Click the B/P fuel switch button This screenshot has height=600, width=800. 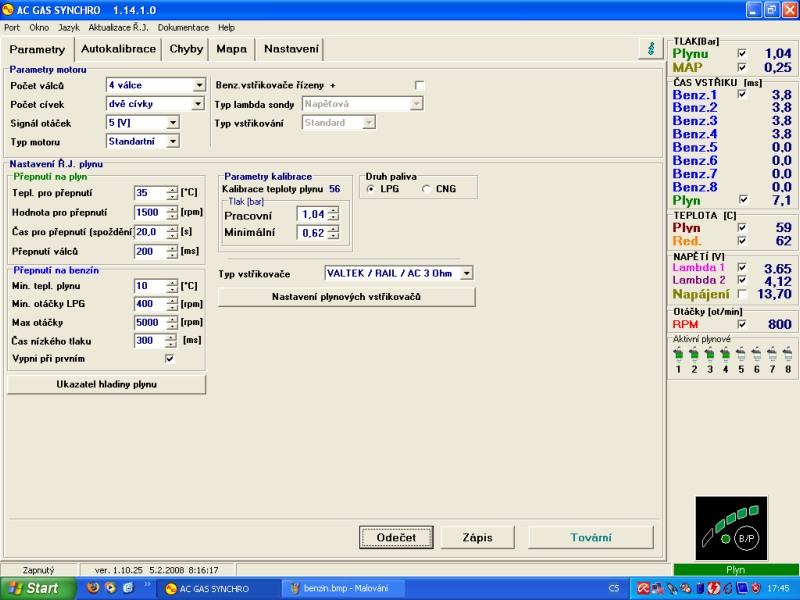(746, 538)
